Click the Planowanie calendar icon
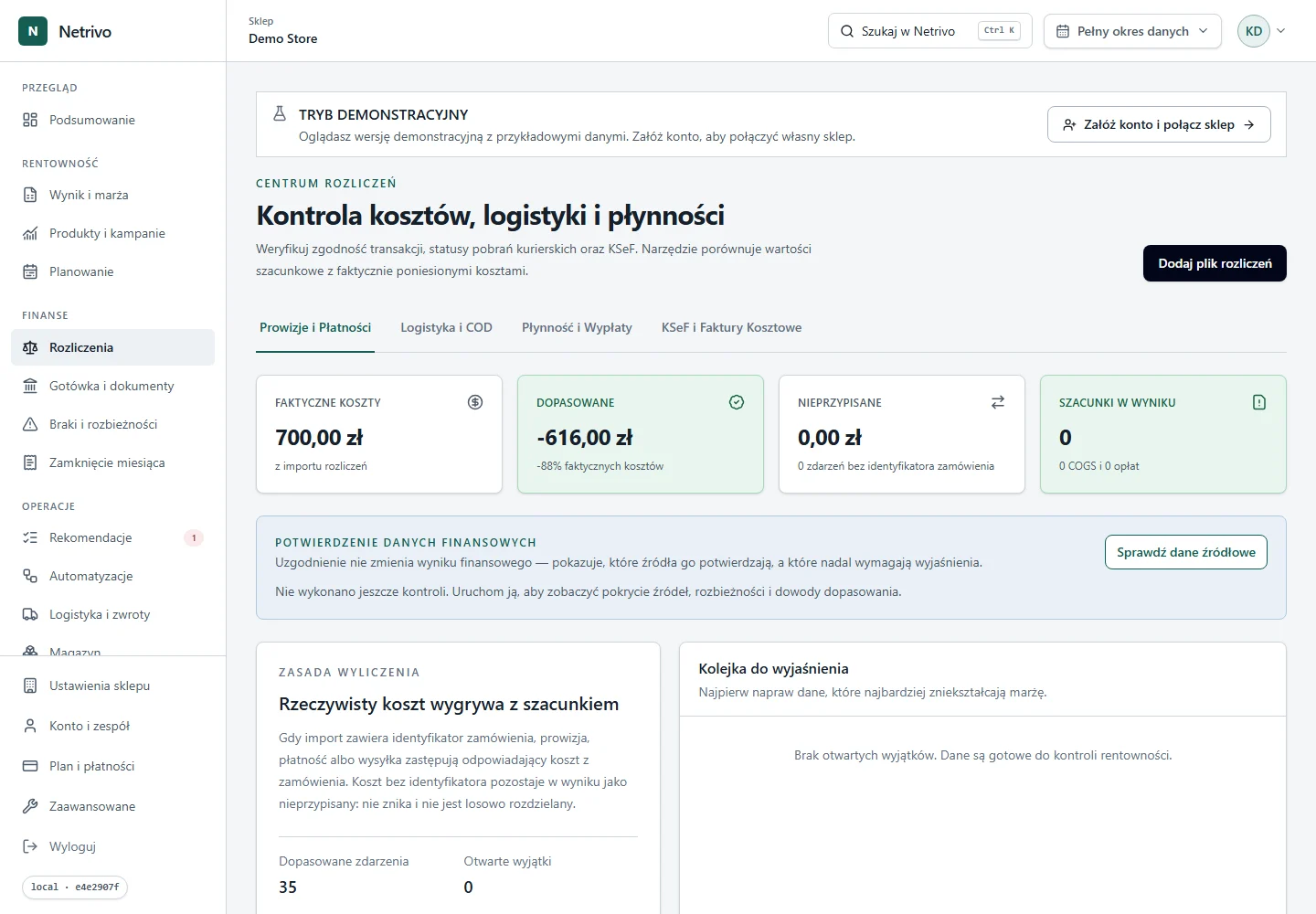The image size is (1316, 914). pos(30,271)
